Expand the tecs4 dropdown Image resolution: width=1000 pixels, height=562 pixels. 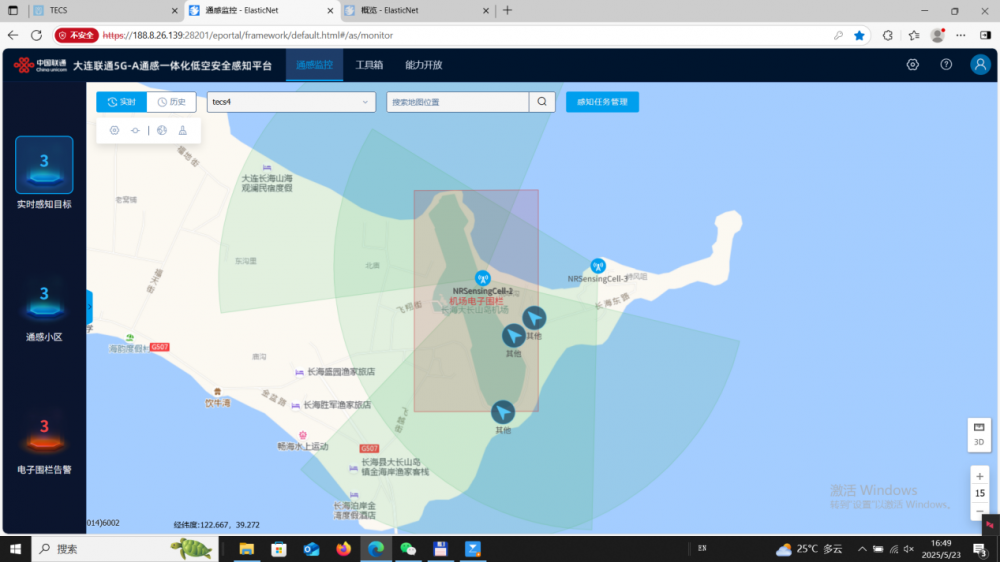[x=291, y=102]
